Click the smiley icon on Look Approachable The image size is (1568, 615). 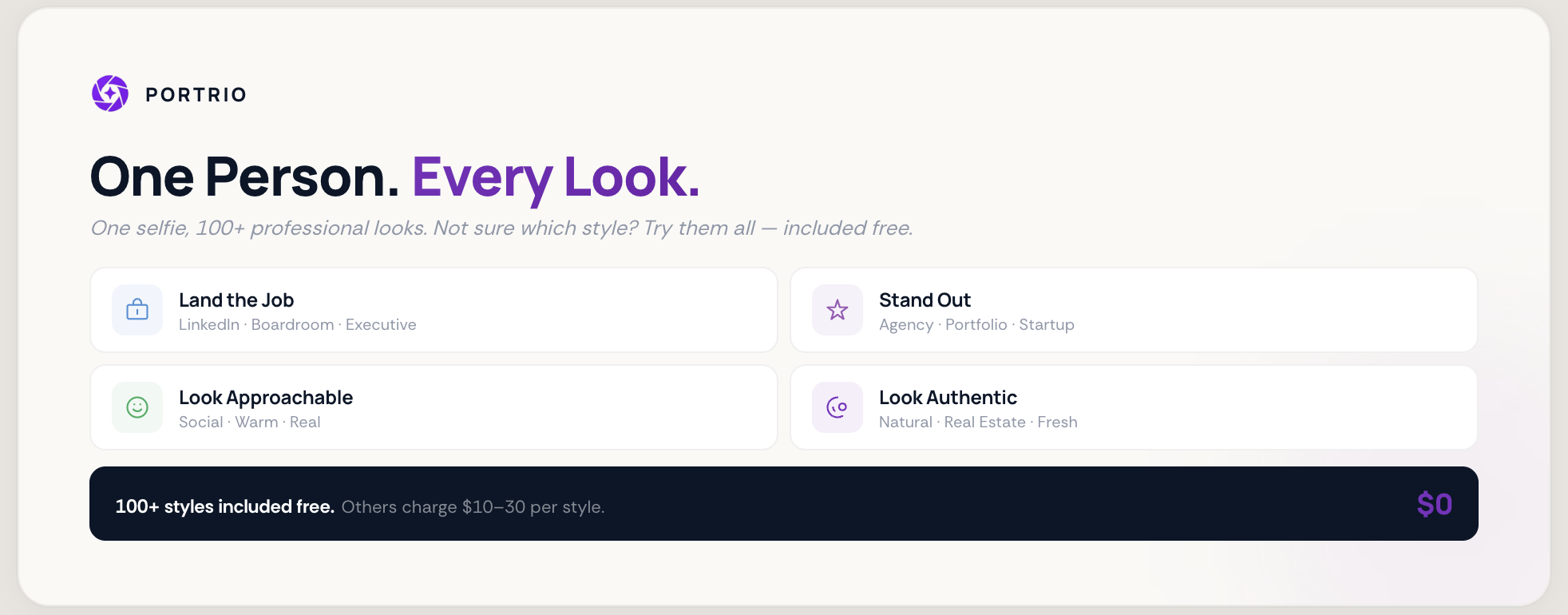137,407
